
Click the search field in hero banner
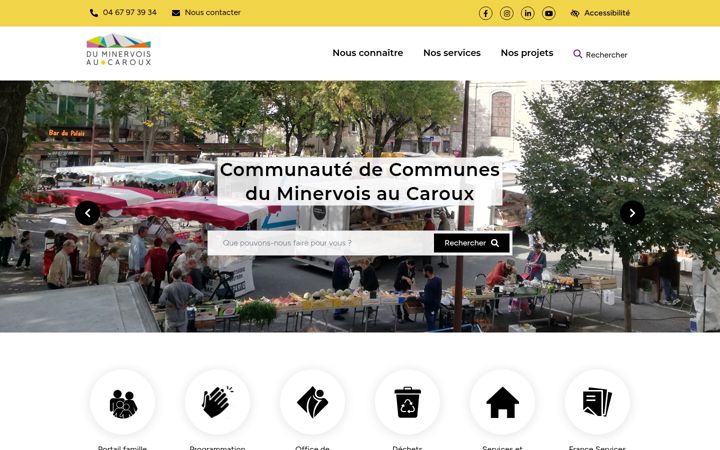point(322,243)
